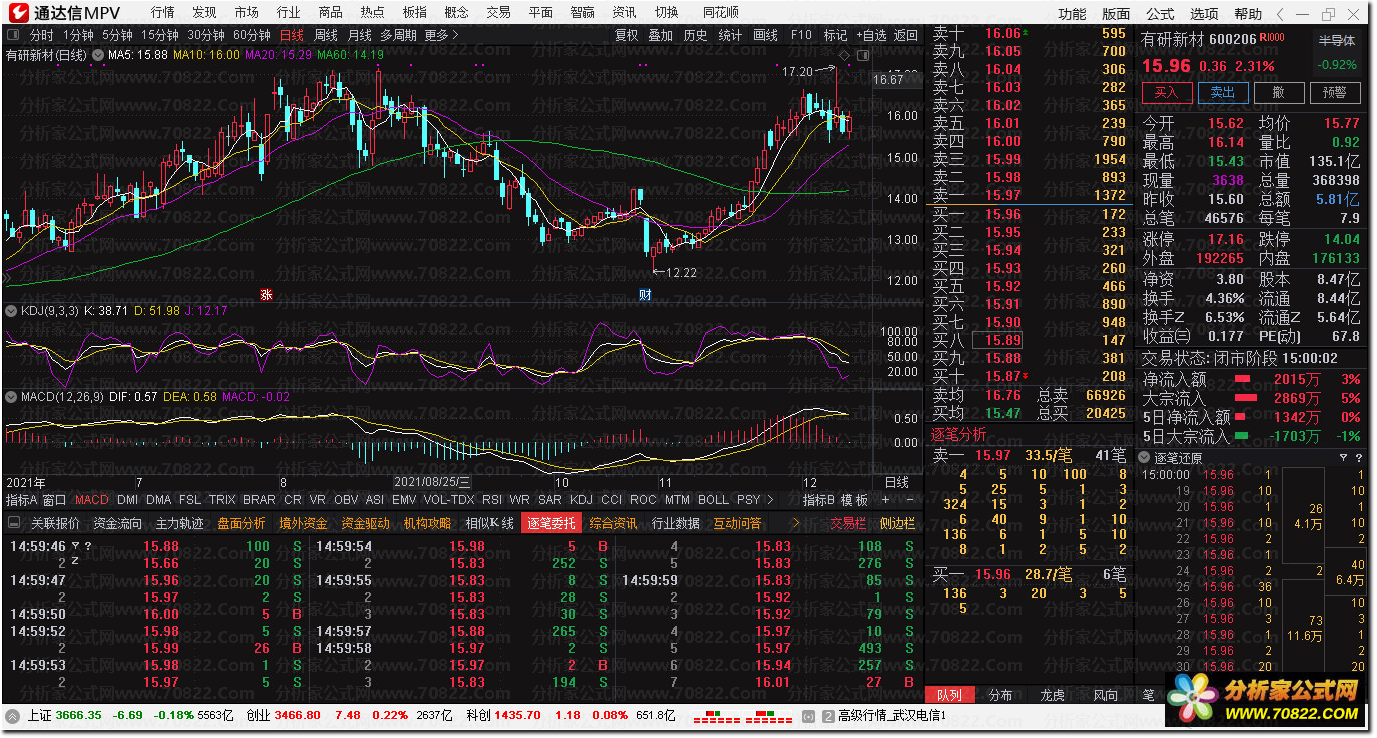Click the blue 财 marker on the chart
The image size is (1377, 738).
click(x=646, y=295)
